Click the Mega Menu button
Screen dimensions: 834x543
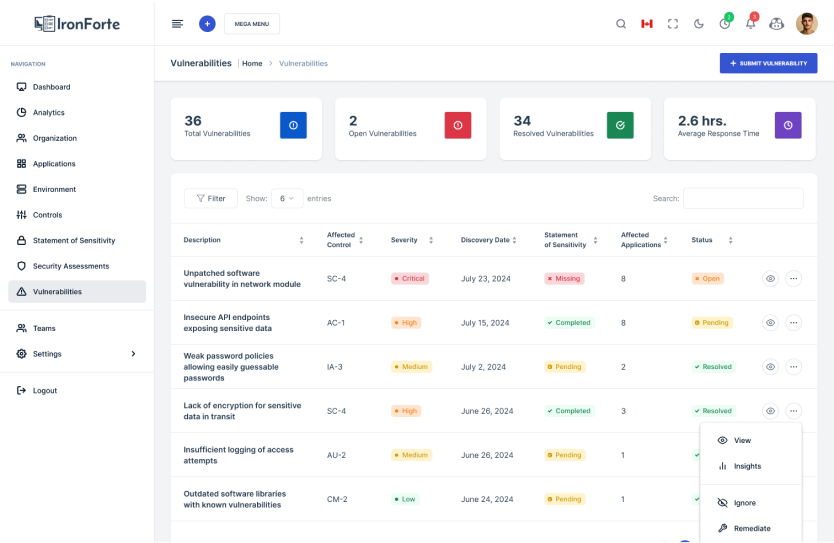[251, 24]
